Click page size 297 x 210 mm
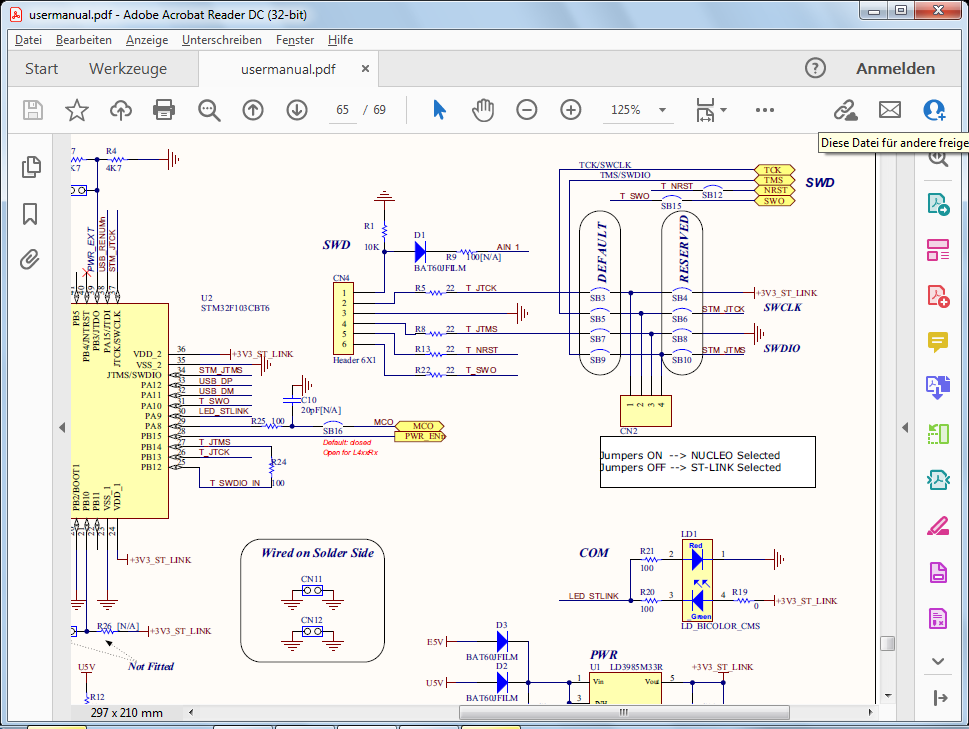 [x=127, y=712]
